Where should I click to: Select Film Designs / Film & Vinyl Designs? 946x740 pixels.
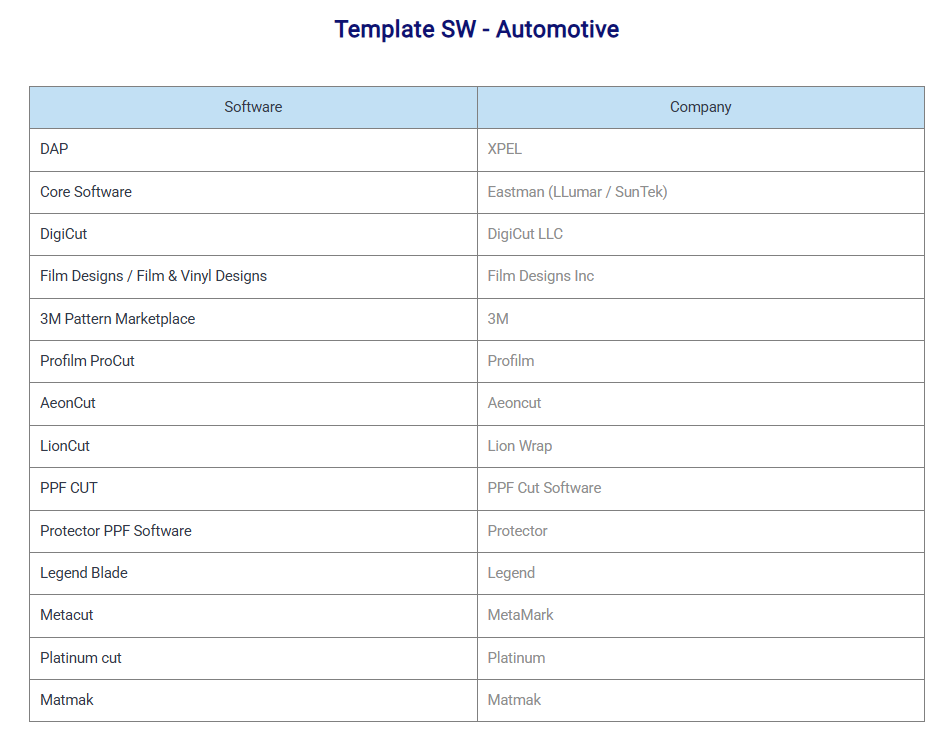coord(153,276)
